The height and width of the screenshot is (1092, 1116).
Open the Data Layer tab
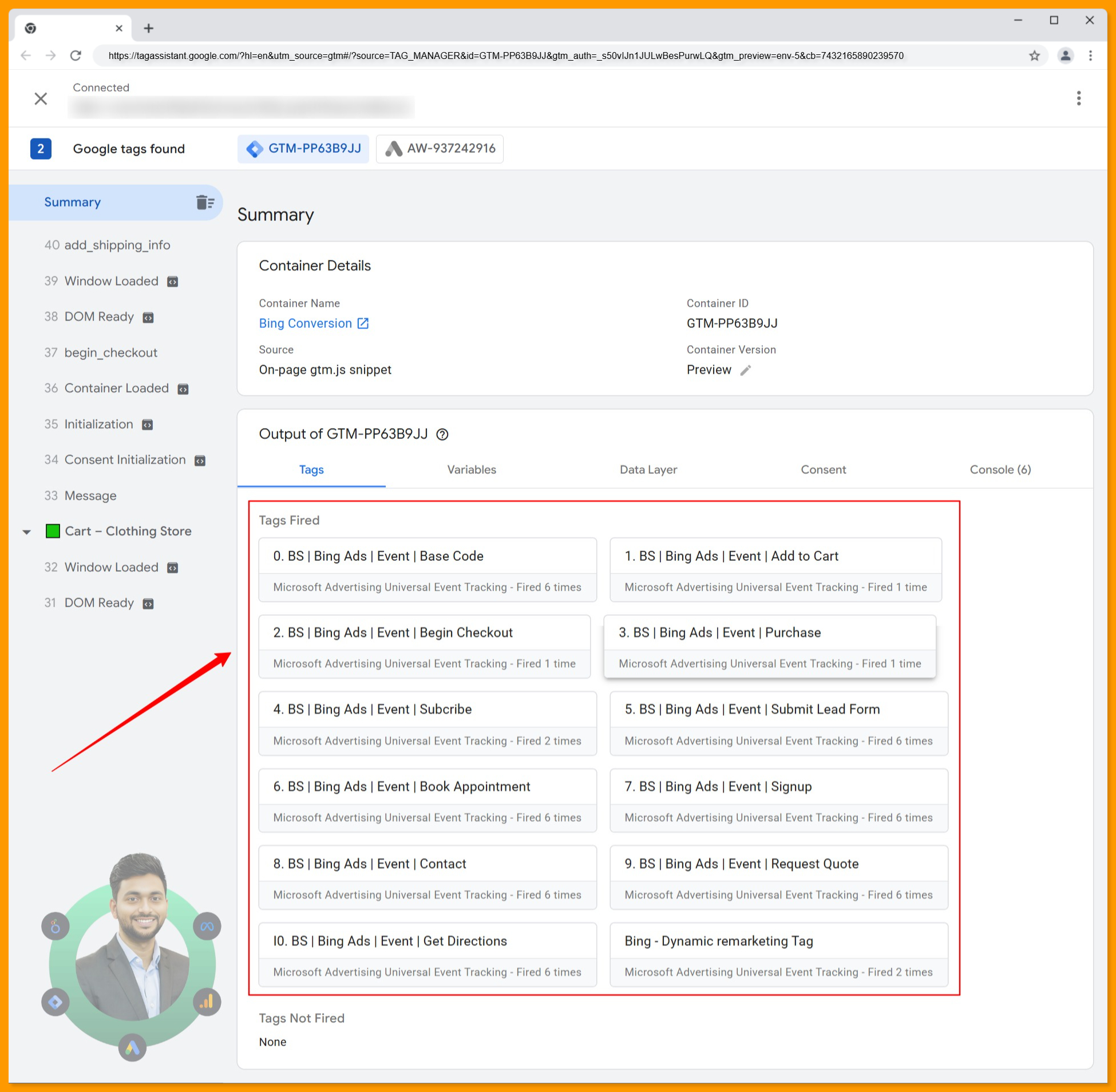tap(648, 470)
